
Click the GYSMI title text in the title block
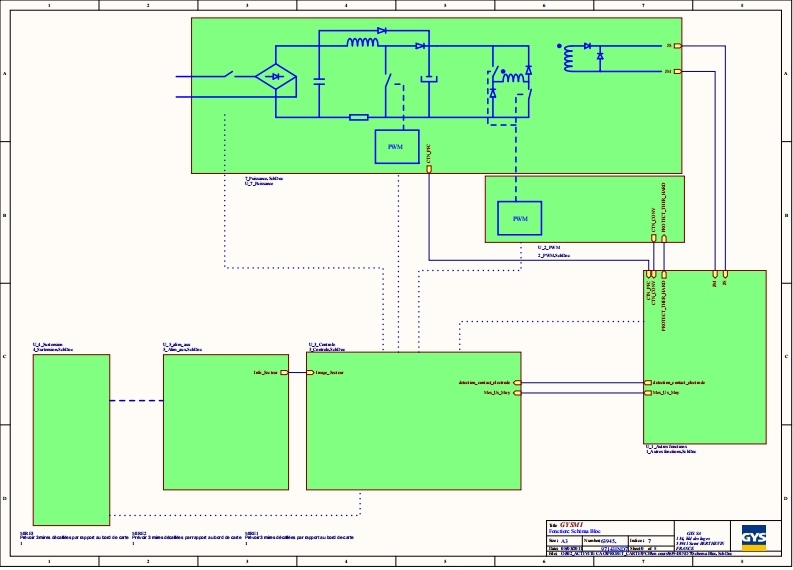click(x=570, y=524)
